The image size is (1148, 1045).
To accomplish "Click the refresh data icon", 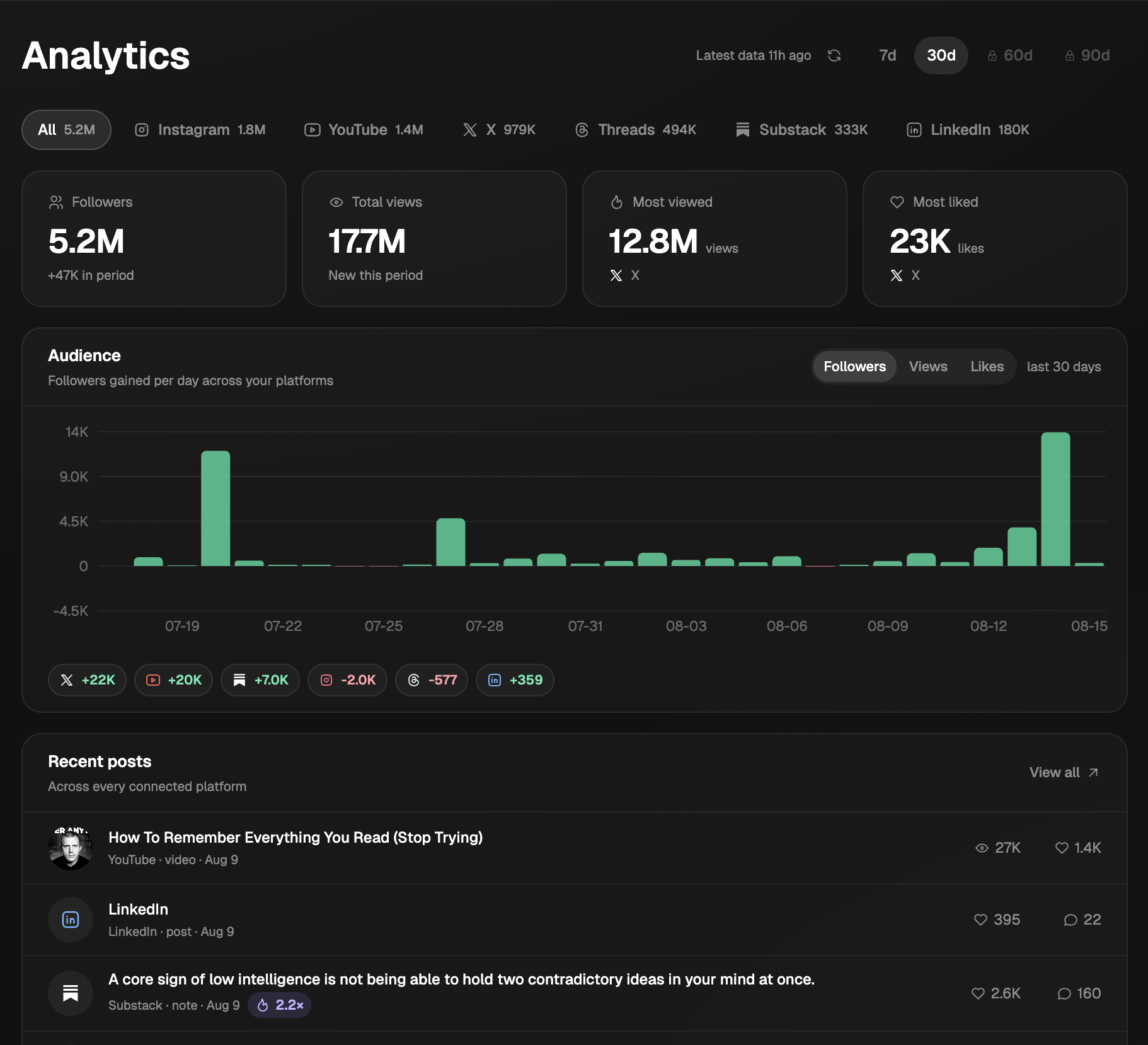I will [834, 55].
